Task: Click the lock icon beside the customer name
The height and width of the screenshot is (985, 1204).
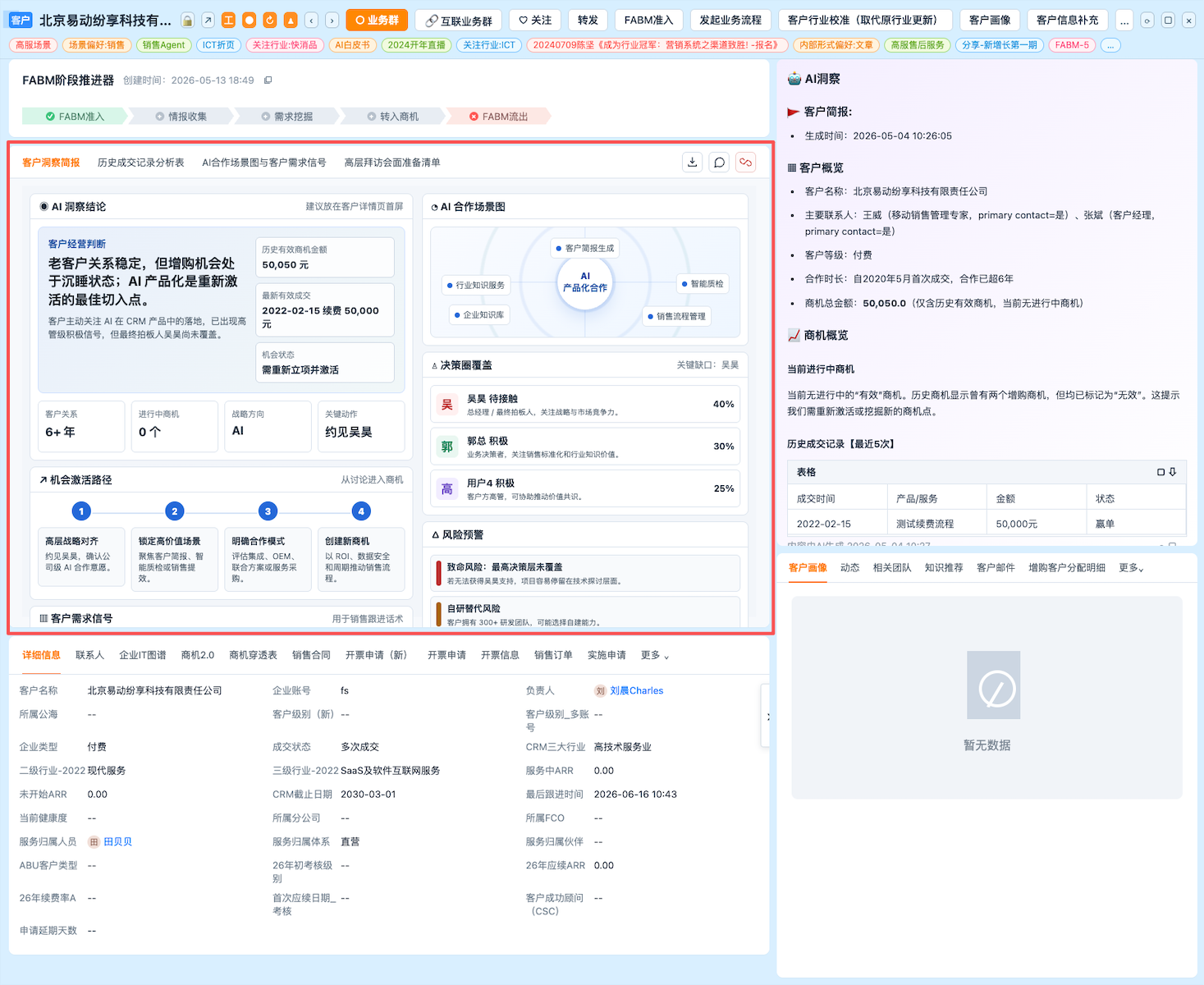Action: point(188,21)
